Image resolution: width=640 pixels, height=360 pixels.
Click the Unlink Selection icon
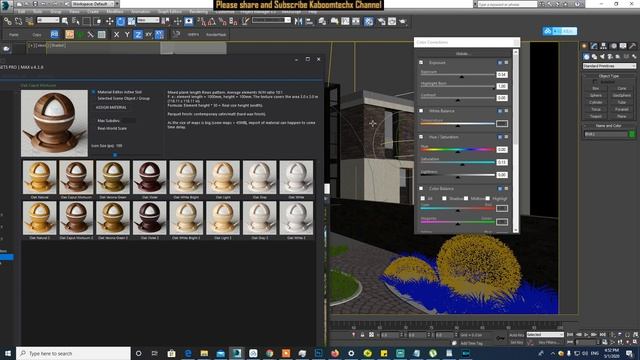click(18, 21)
